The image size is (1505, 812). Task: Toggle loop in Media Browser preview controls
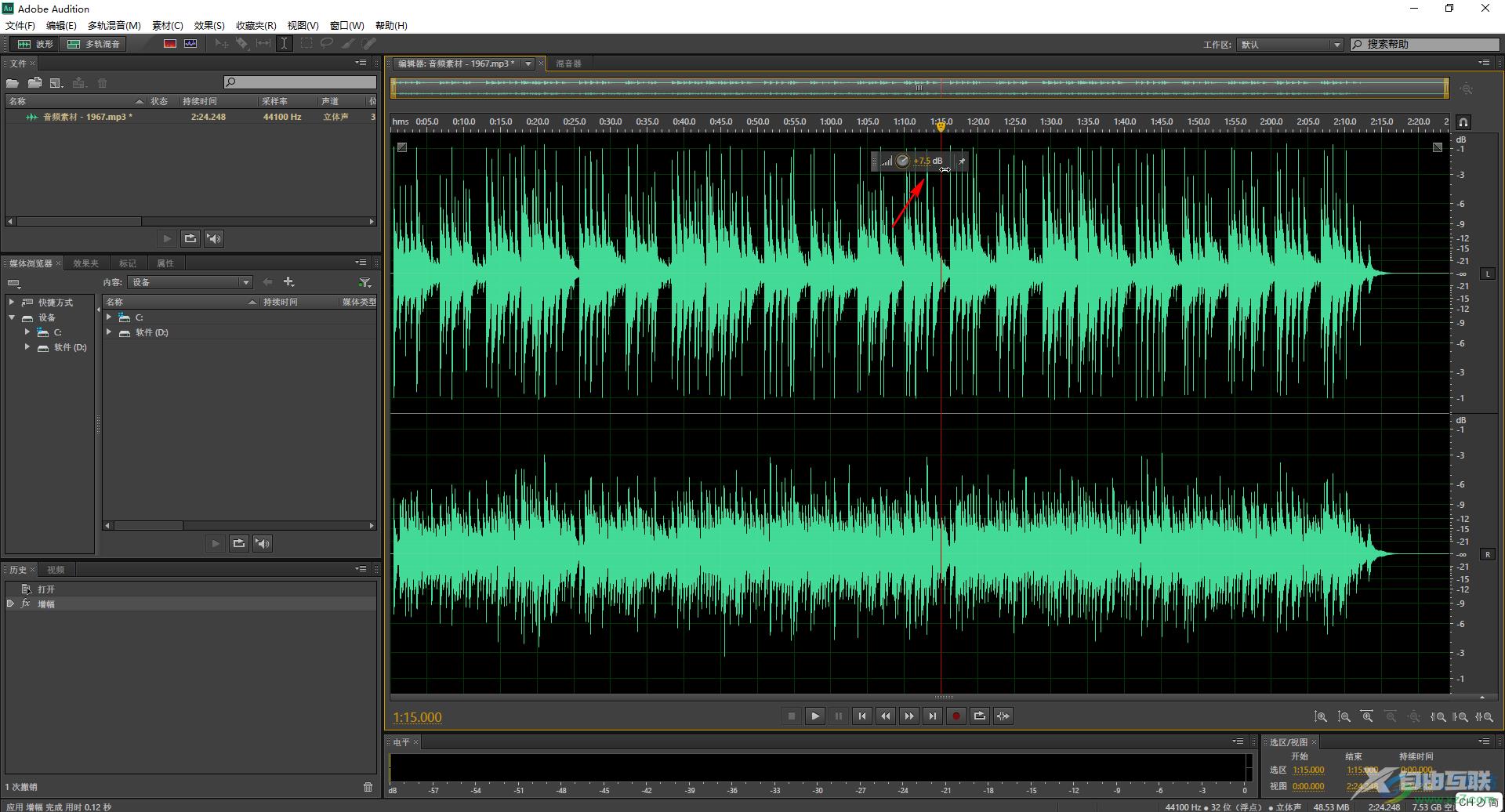pyautogui.click(x=239, y=543)
